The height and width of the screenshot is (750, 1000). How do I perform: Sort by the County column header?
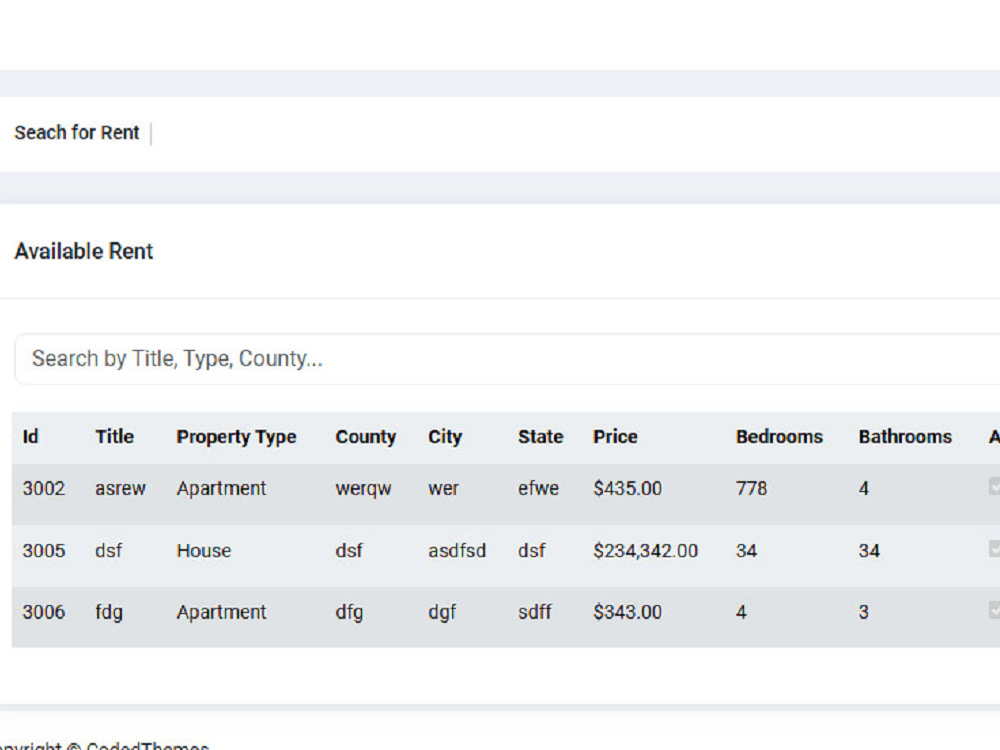coord(365,437)
